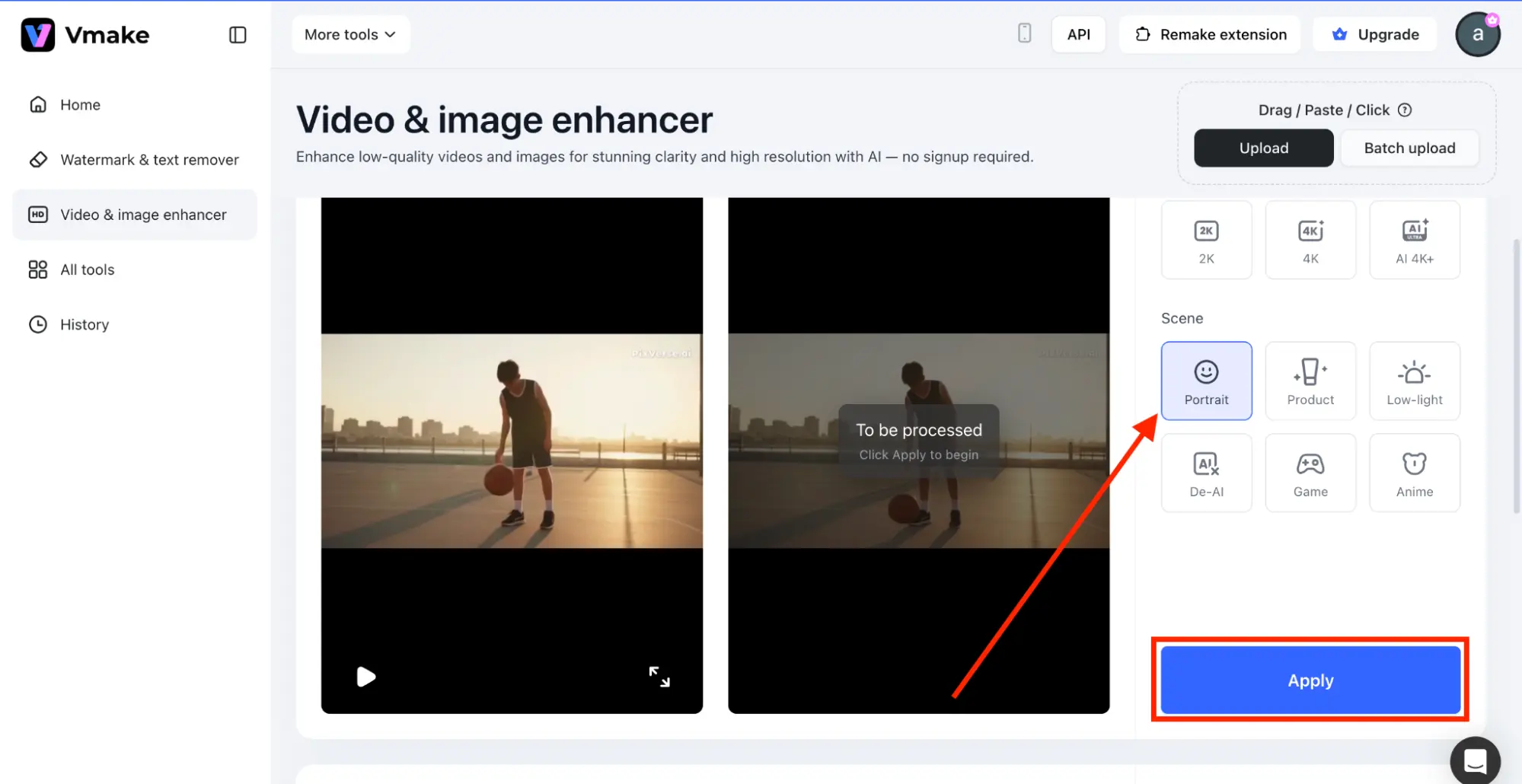
Task: Expand the video to fullscreen
Action: [x=659, y=677]
